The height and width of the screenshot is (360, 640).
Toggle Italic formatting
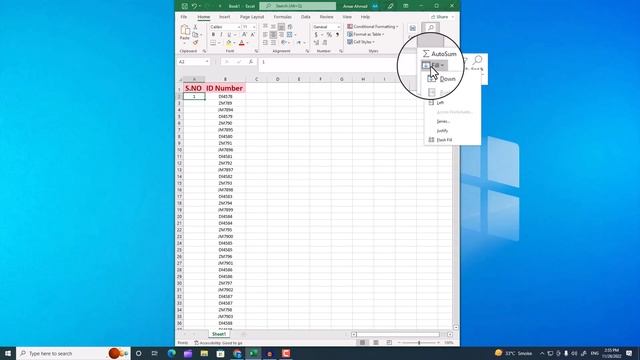click(221, 35)
